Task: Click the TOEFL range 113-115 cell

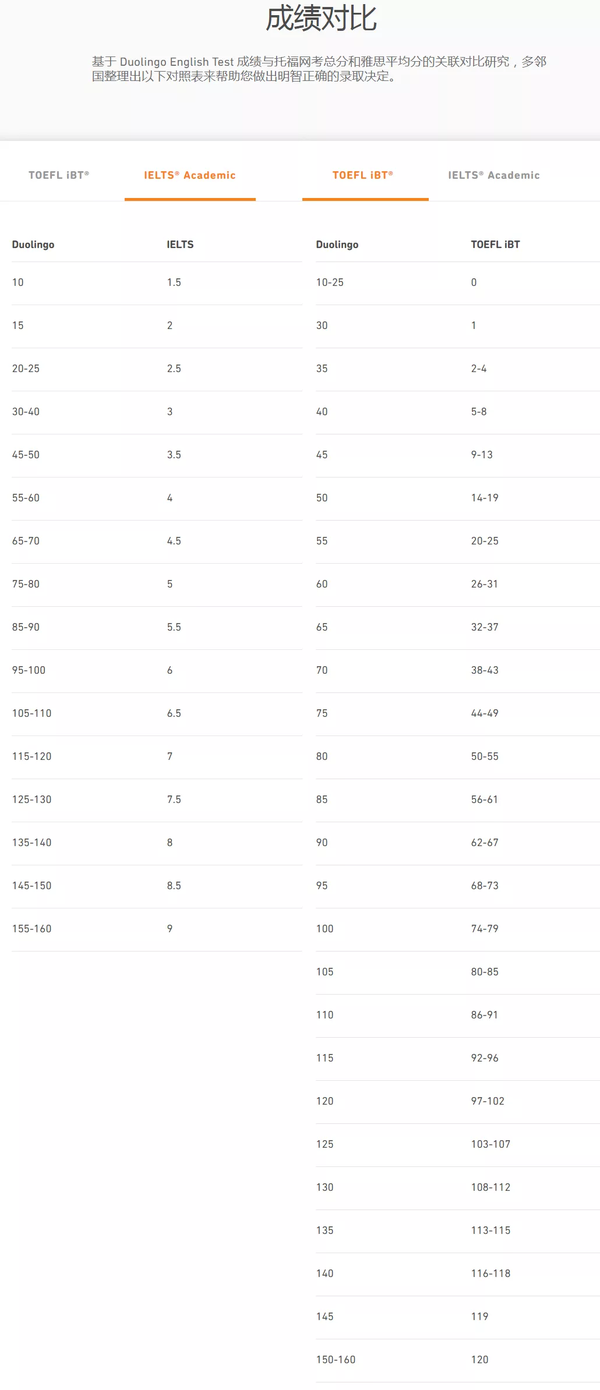Action: click(491, 1230)
